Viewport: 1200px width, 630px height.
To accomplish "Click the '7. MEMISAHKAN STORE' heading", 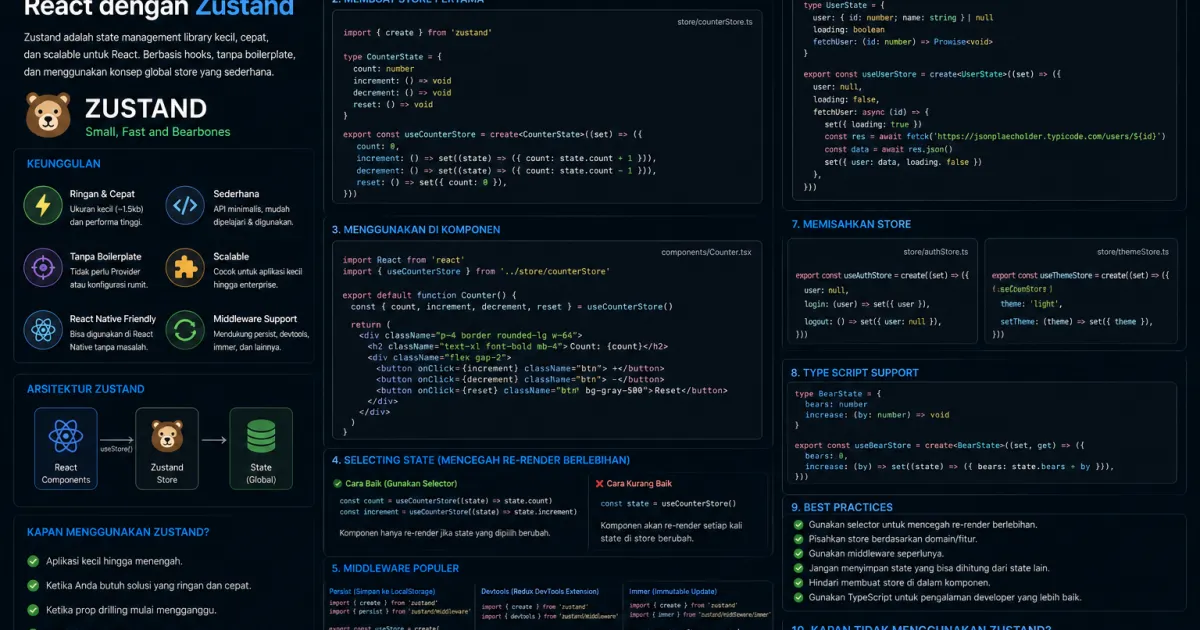I will coord(851,224).
